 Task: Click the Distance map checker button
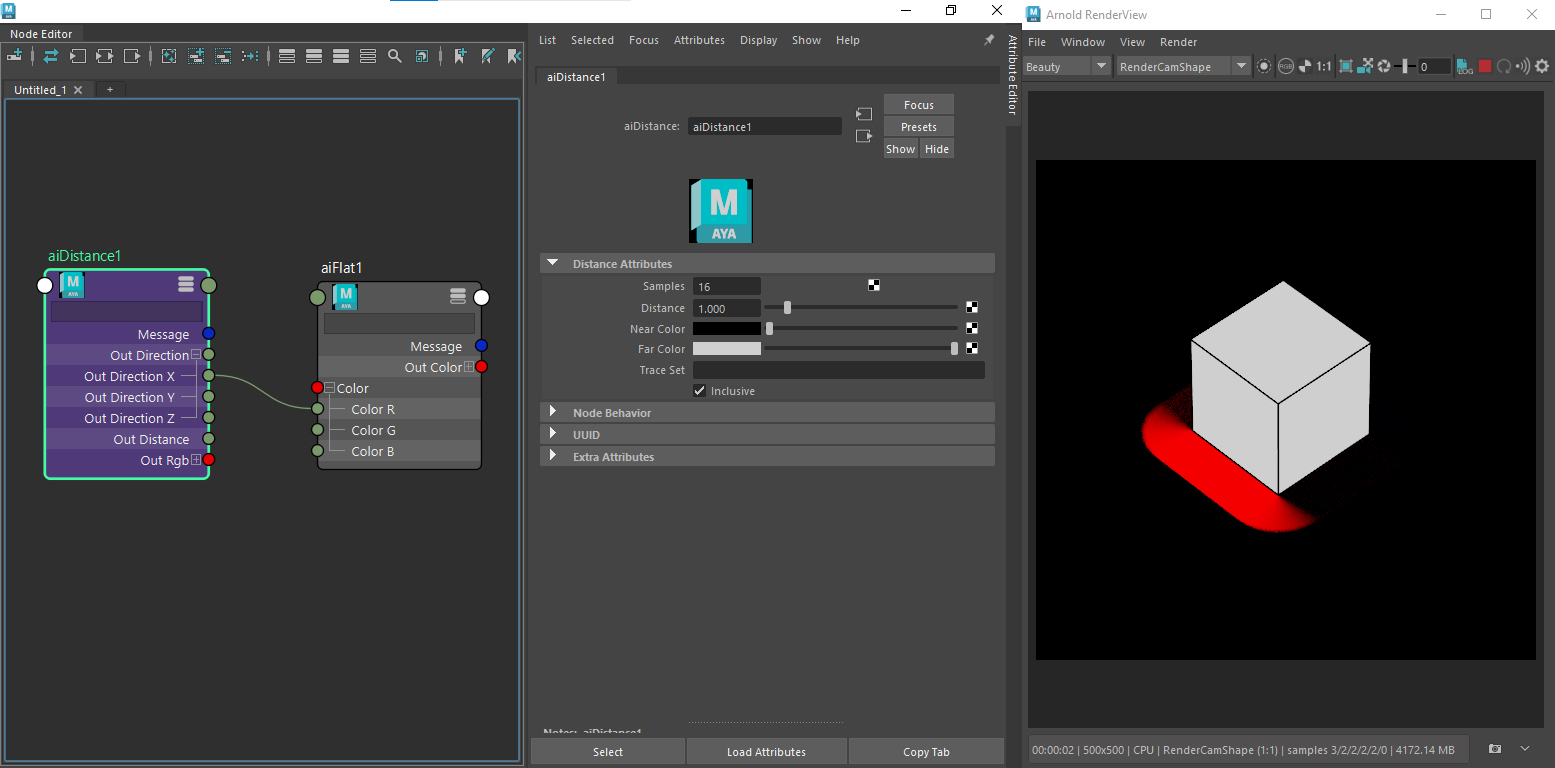[x=972, y=308]
